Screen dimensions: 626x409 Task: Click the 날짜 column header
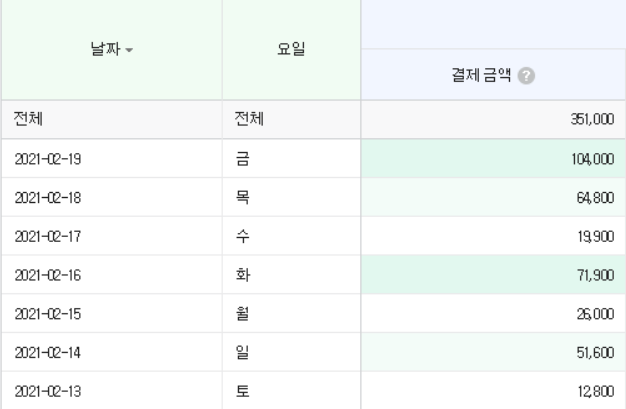(x=112, y=50)
